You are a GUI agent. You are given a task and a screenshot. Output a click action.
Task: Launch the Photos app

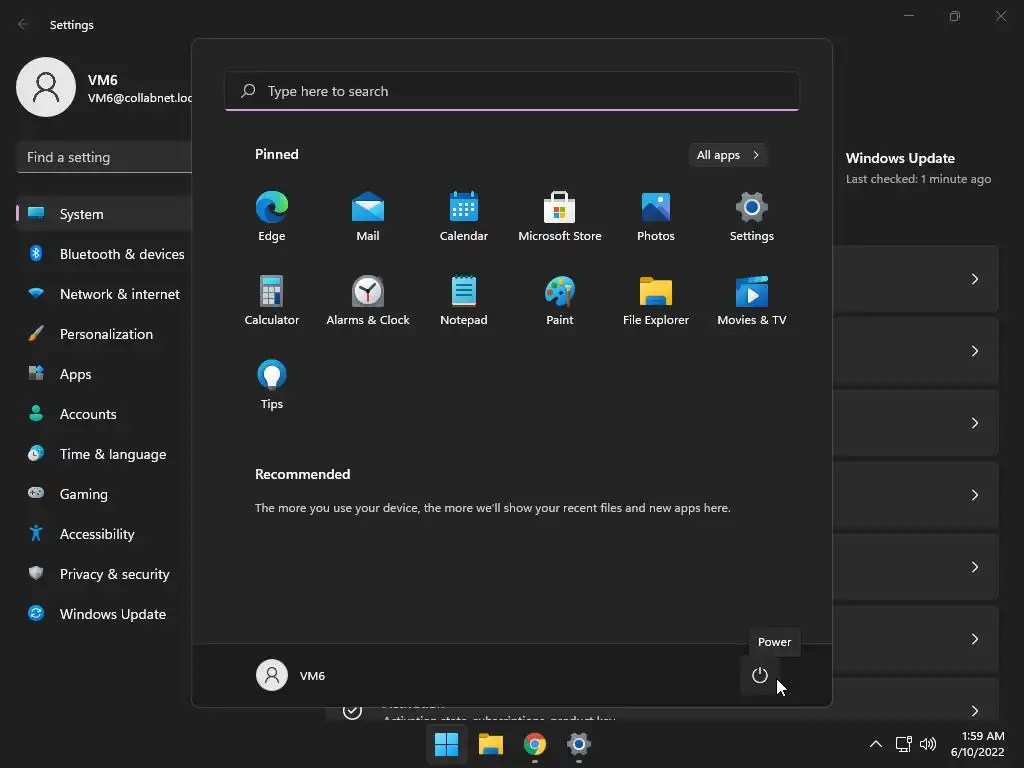(x=656, y=216)
